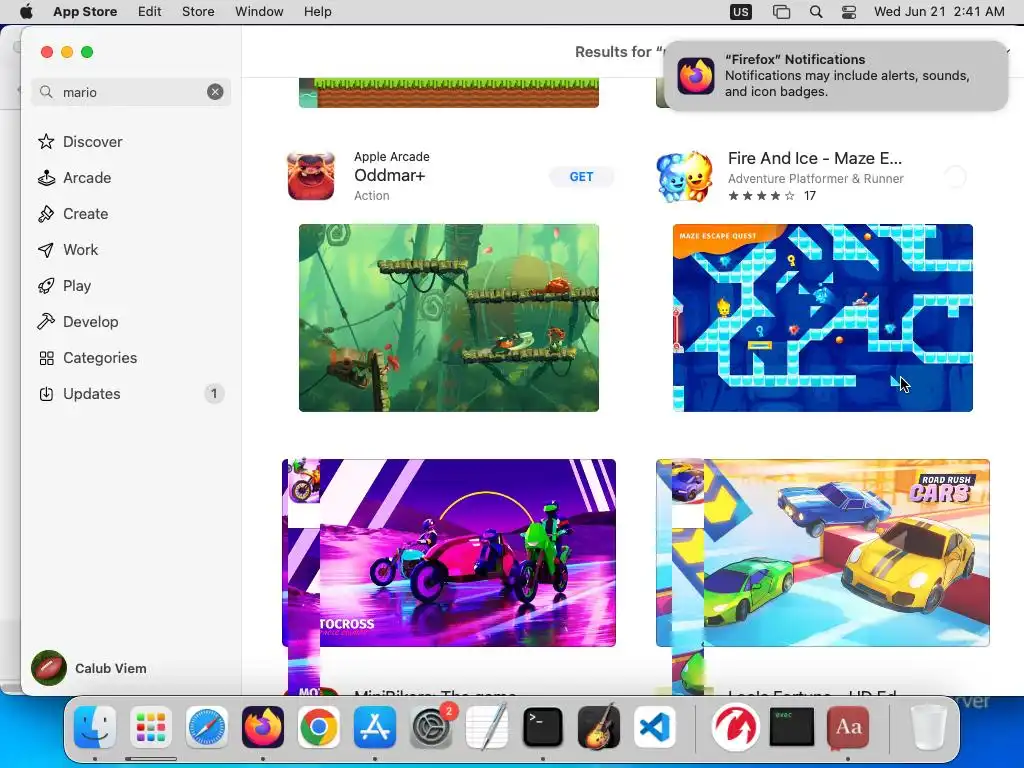Clear the mario search text
Screen dimensions: 1024x768
215,92
